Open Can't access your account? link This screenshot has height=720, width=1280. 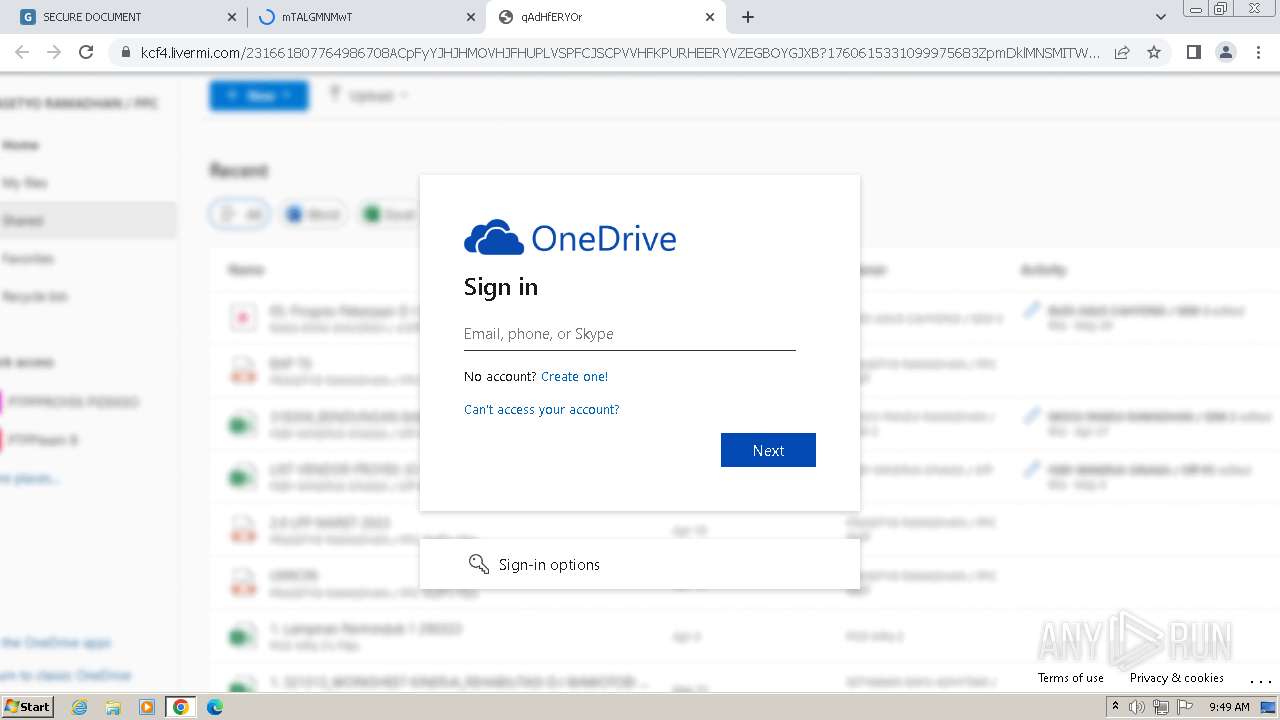pyautogui.click(x=542, y=410)
